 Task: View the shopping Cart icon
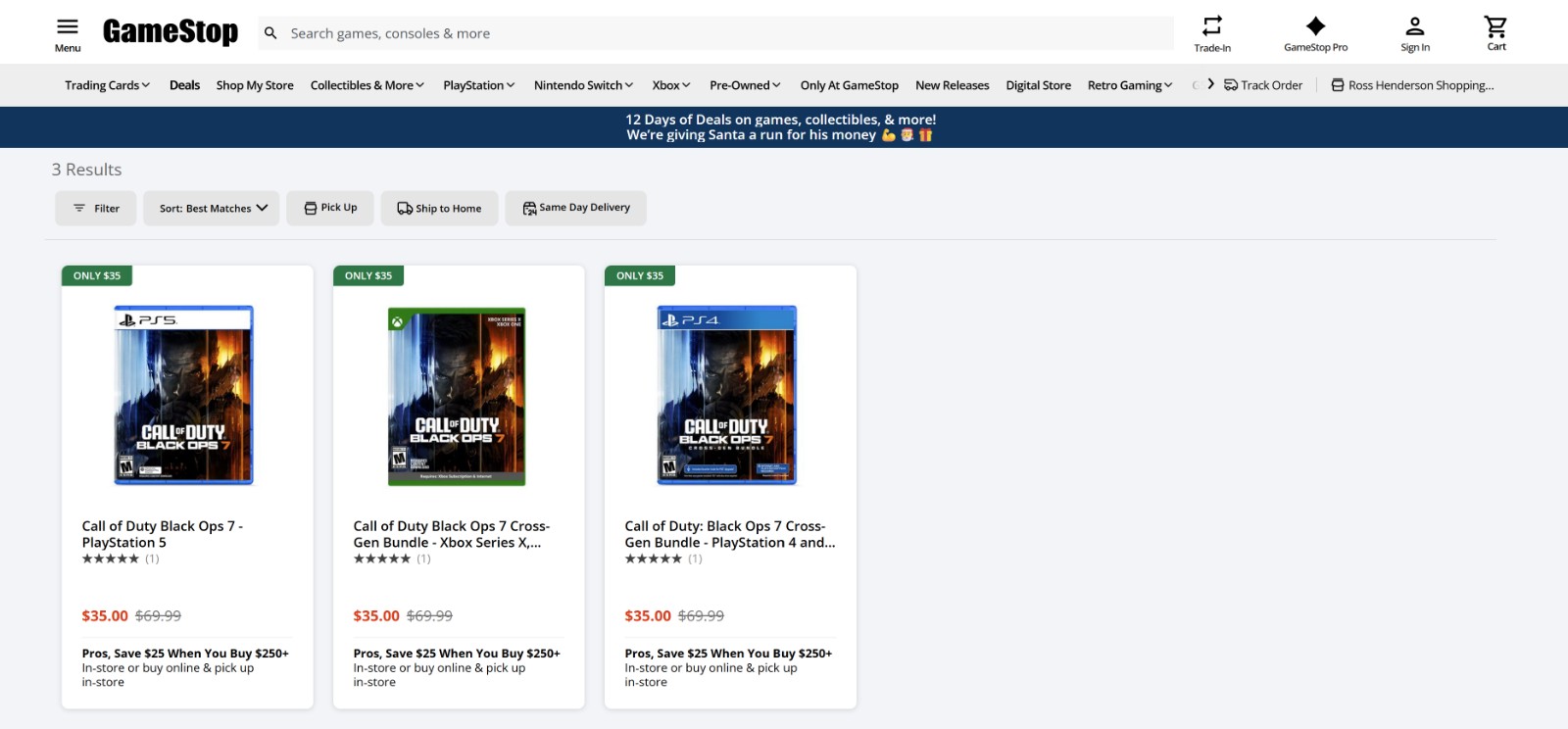tap(1495, 26)
